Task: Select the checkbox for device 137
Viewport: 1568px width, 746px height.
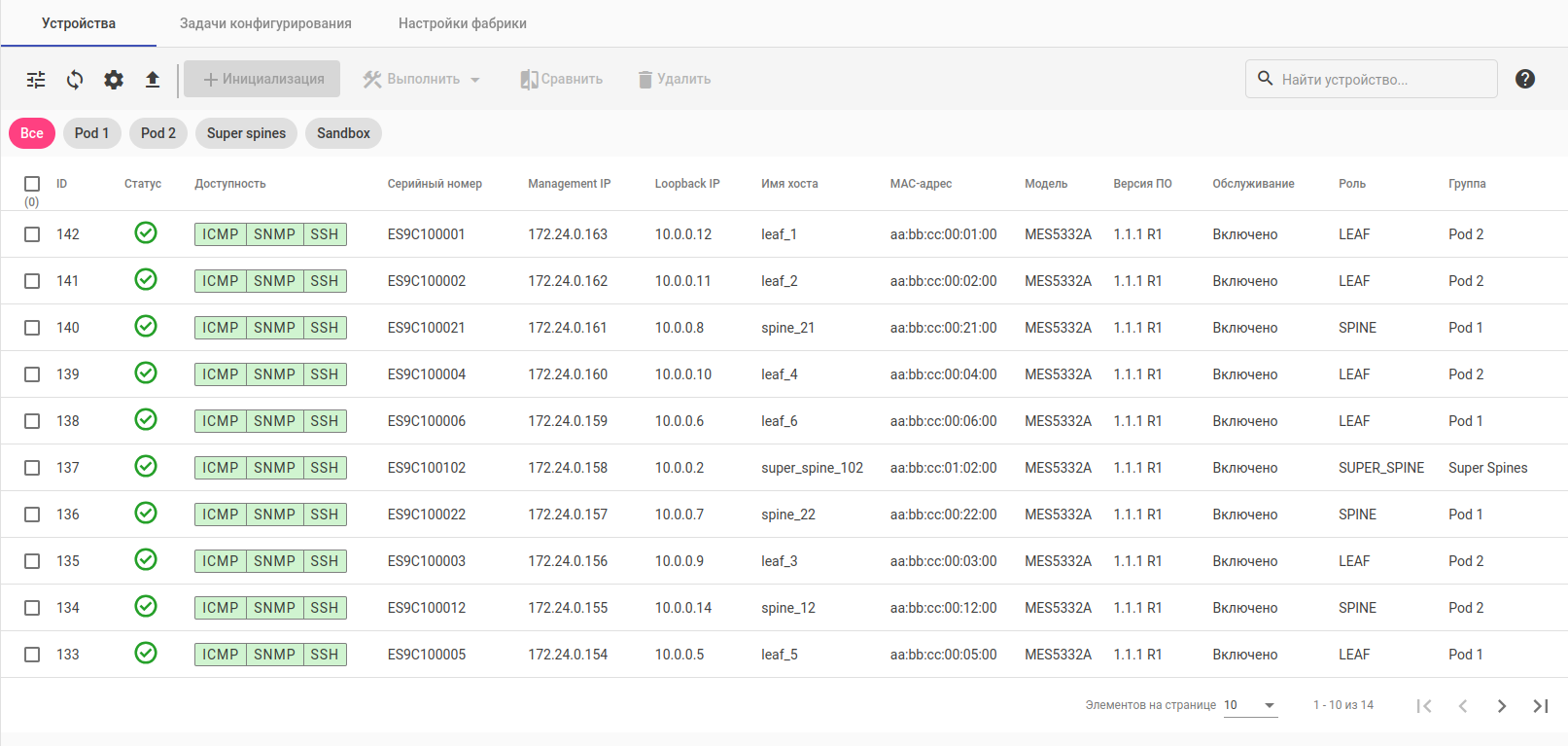Action: point(32,468)
